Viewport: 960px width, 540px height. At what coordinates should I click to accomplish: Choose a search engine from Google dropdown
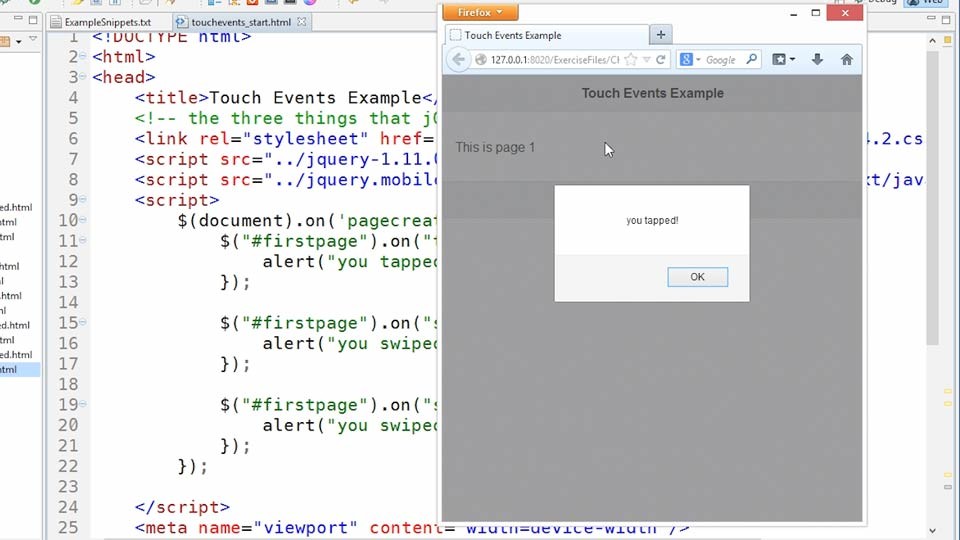pyautogui.click(x=689, y=59)
